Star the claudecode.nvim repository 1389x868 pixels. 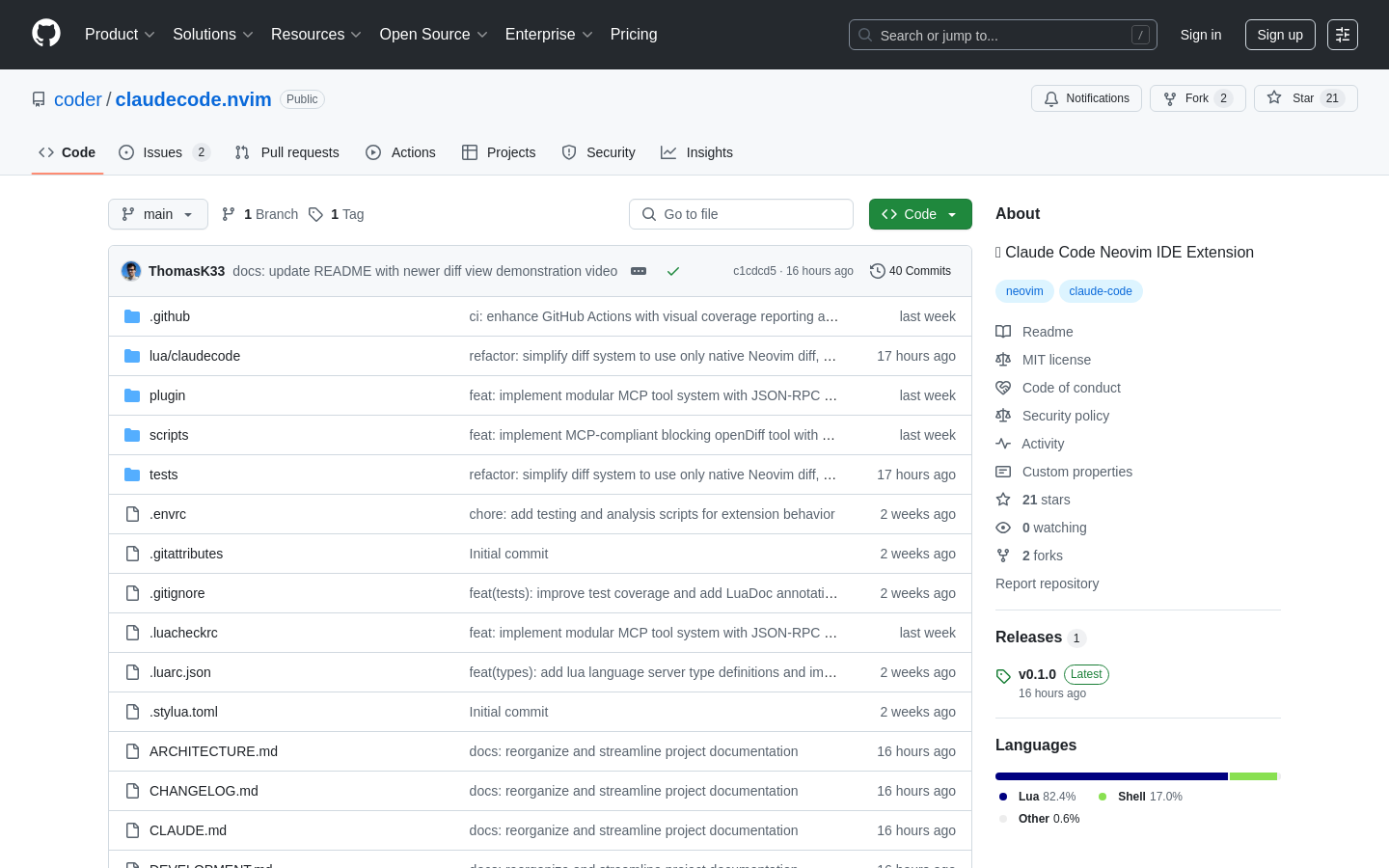[1305, 98]
